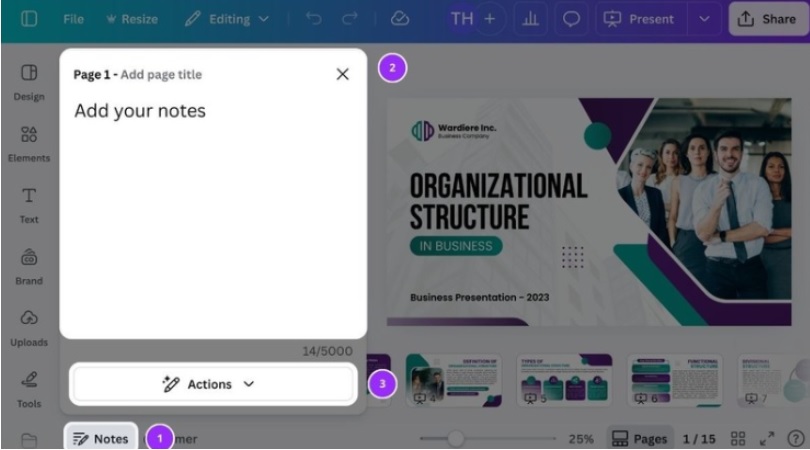Screen dimensions: 810x450
Task: Redo the last action
Action: (x=350, y=19)
